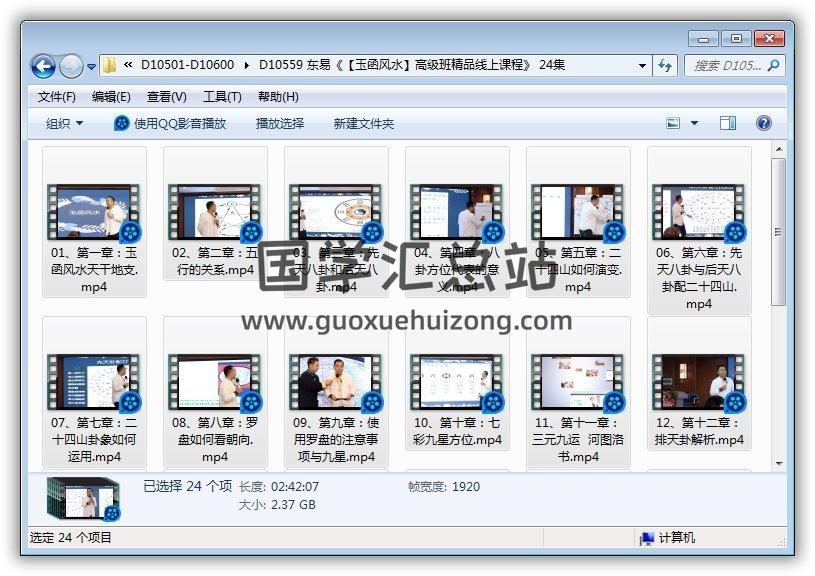Open view options dropdown arrow
This screenshot has height=576, width=815.
pos(695,123)
